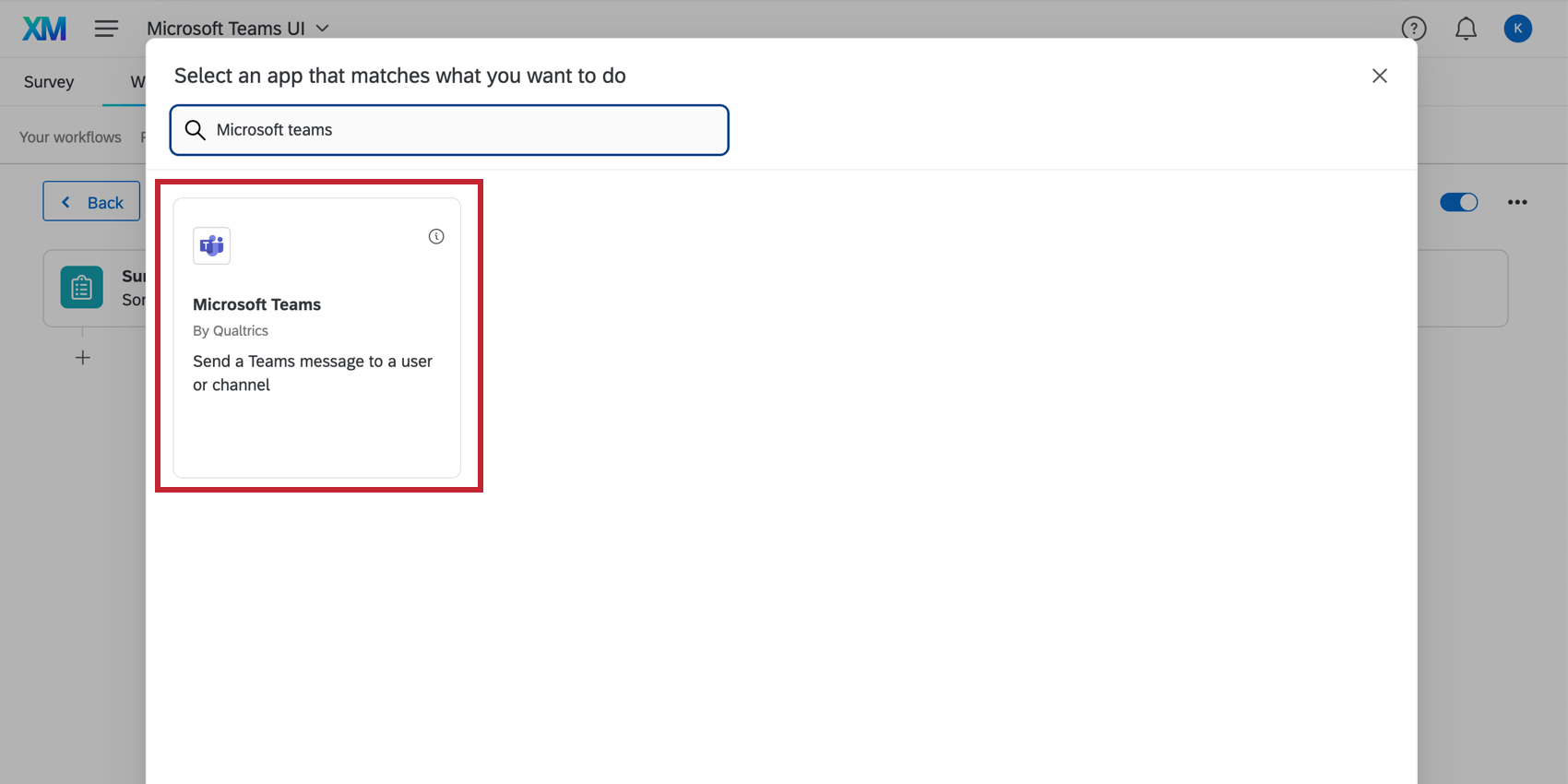1568x784 pixels.
Task: Click the Microsoft Teams logo icon
Action: click(211, 245)
